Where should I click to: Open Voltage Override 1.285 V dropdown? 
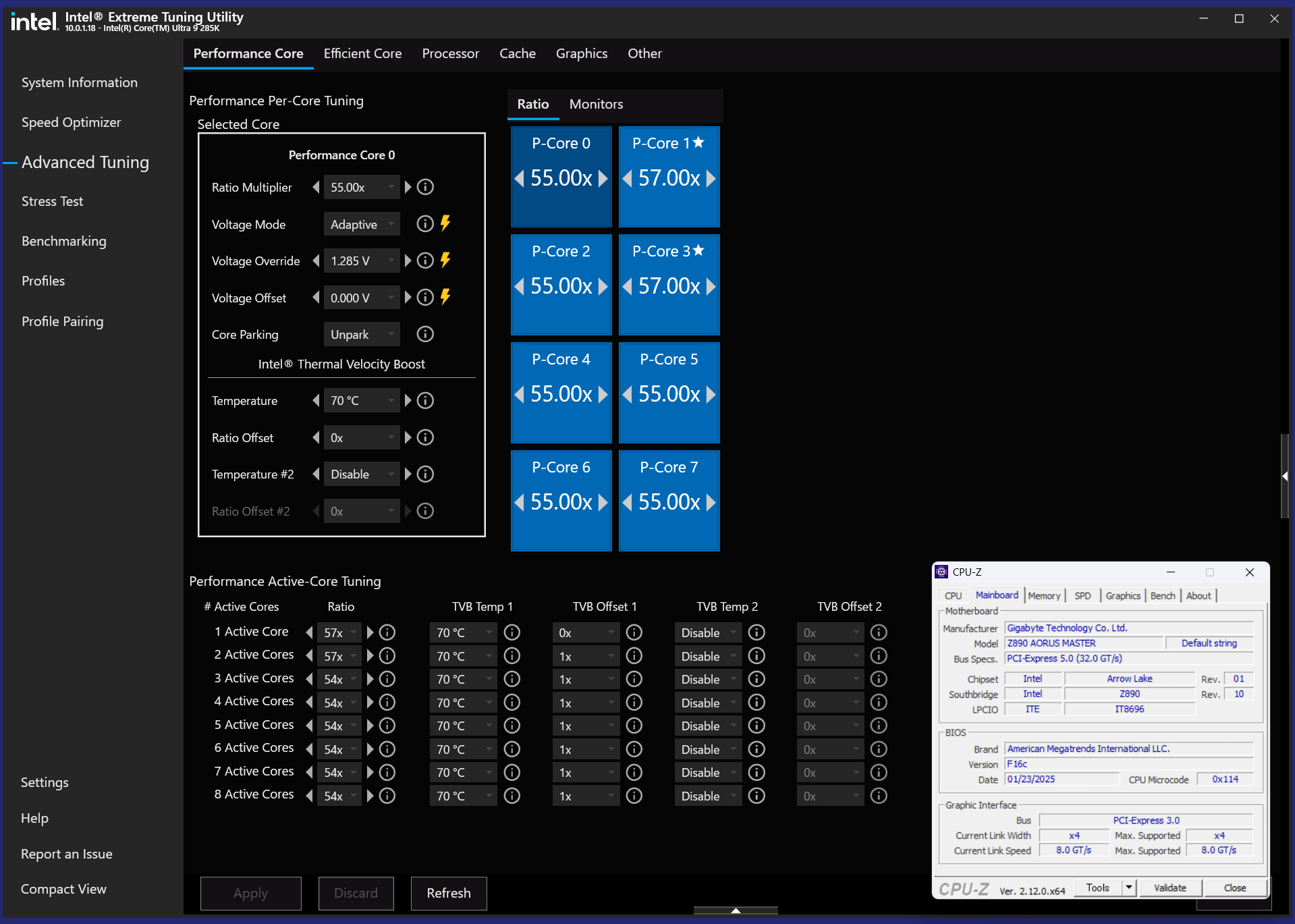pos(362,261)
